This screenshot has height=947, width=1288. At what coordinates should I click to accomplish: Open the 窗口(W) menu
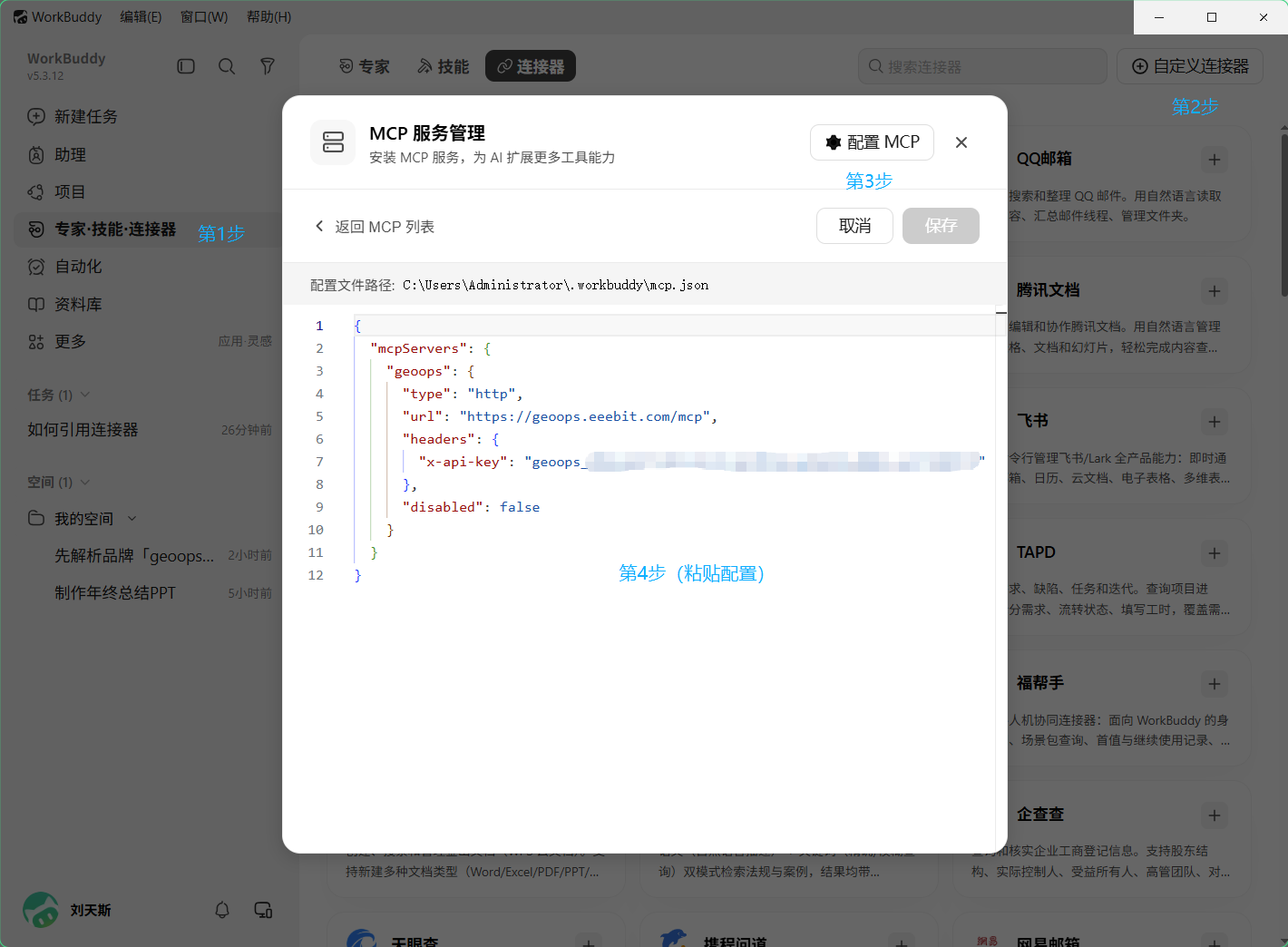click(x=204, y=17)
